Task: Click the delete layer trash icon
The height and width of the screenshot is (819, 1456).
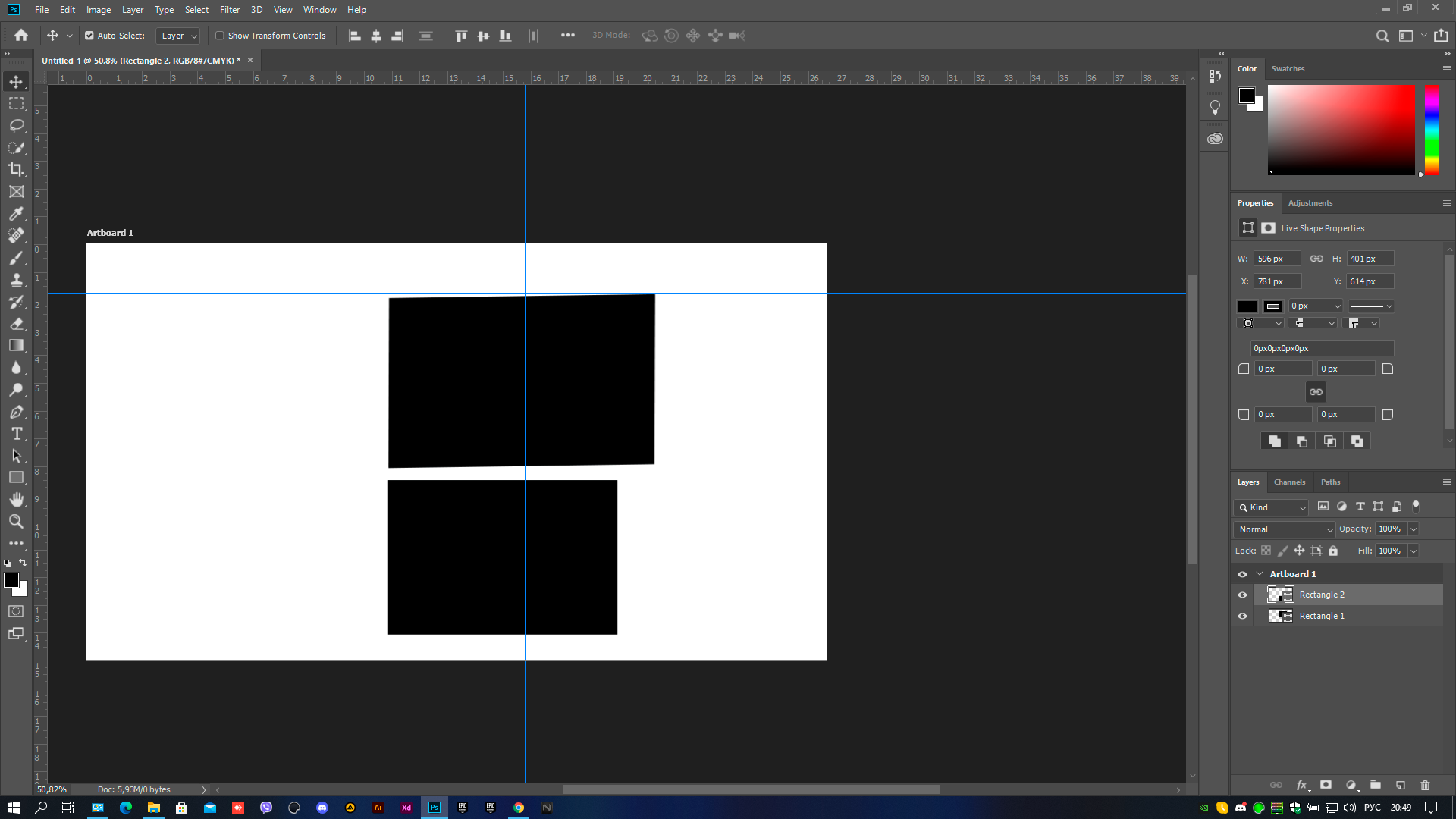Action: (x=1425, y=786)
